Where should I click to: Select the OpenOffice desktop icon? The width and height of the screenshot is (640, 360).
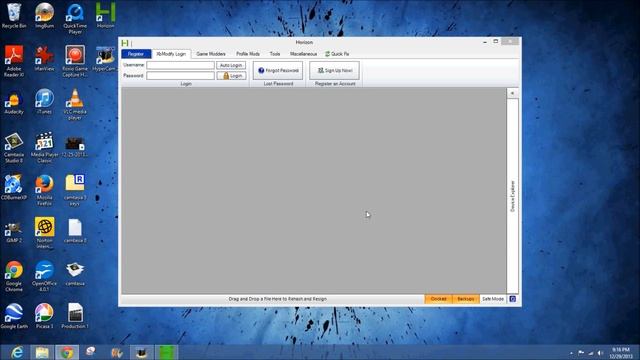click(x=44, y=276)
